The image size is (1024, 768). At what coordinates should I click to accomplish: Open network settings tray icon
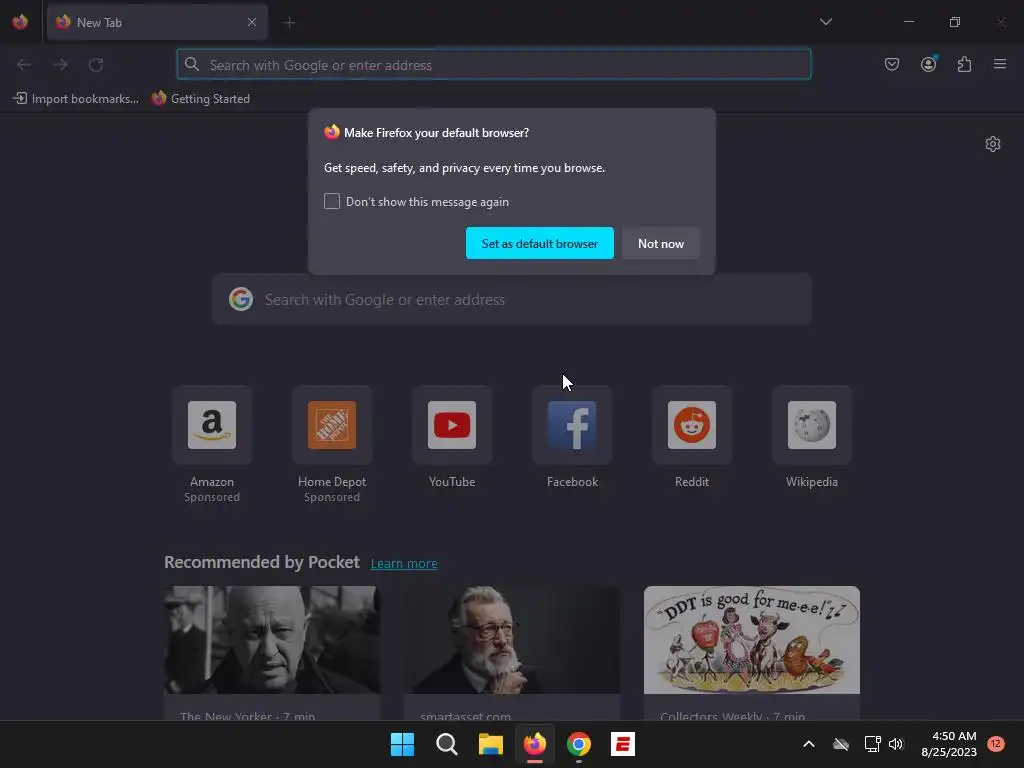[x=872, y=744]
